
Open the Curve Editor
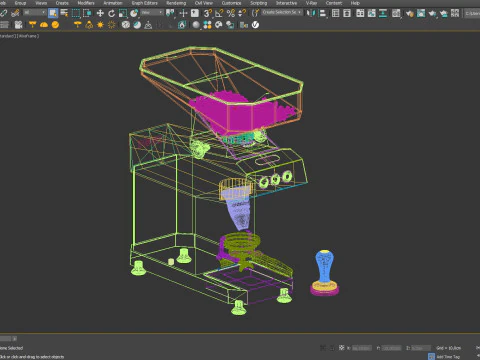[x=371, y=13]
